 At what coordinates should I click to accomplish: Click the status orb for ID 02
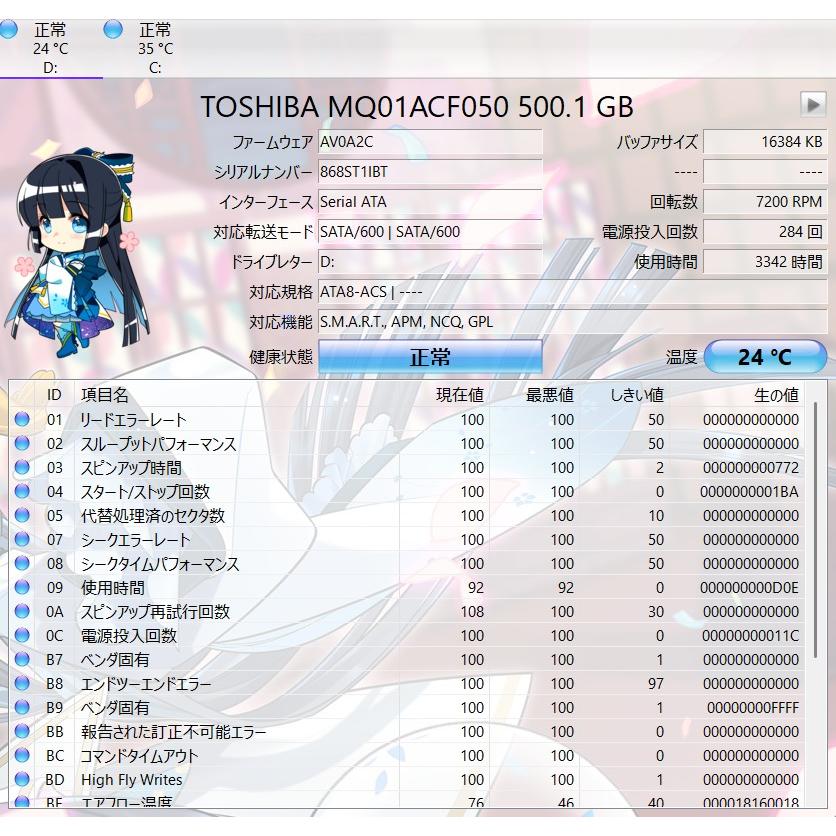(x=22, y=443)
